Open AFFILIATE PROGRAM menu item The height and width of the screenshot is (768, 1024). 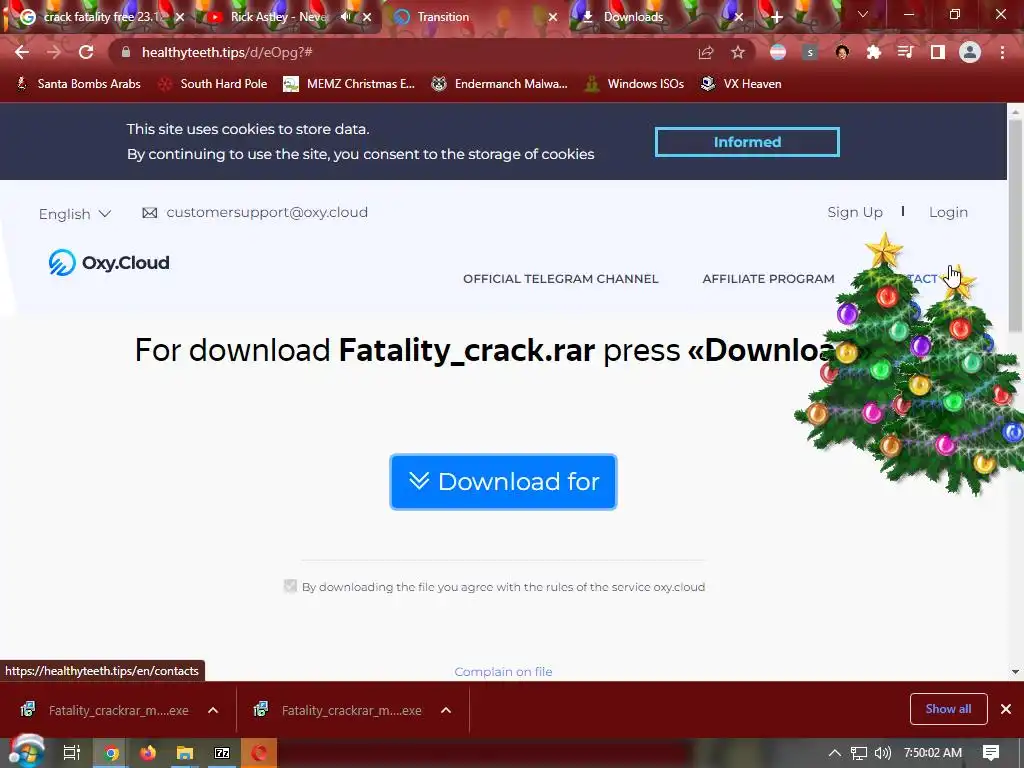tap(768, 279)
